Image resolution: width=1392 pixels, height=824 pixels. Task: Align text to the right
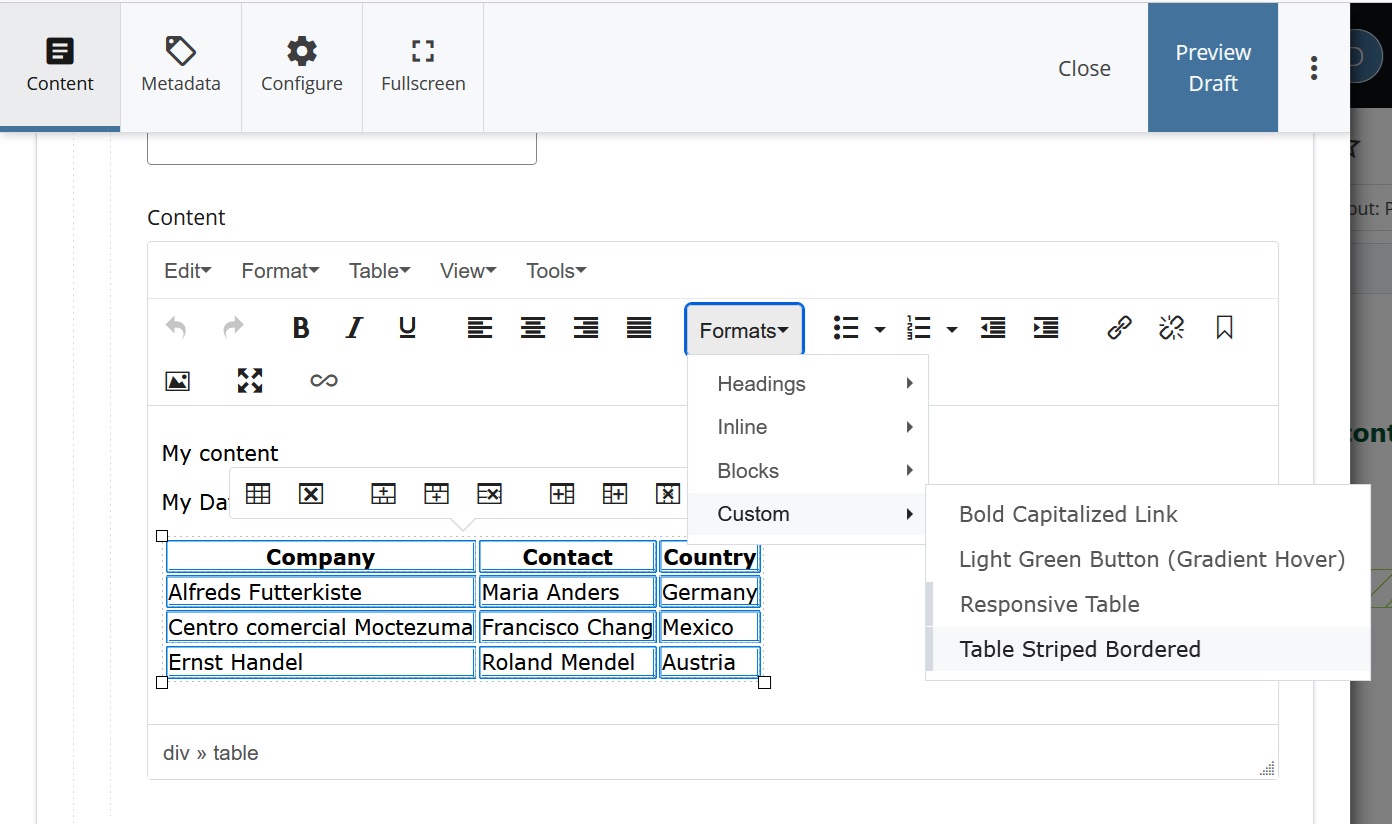[586, 328]
